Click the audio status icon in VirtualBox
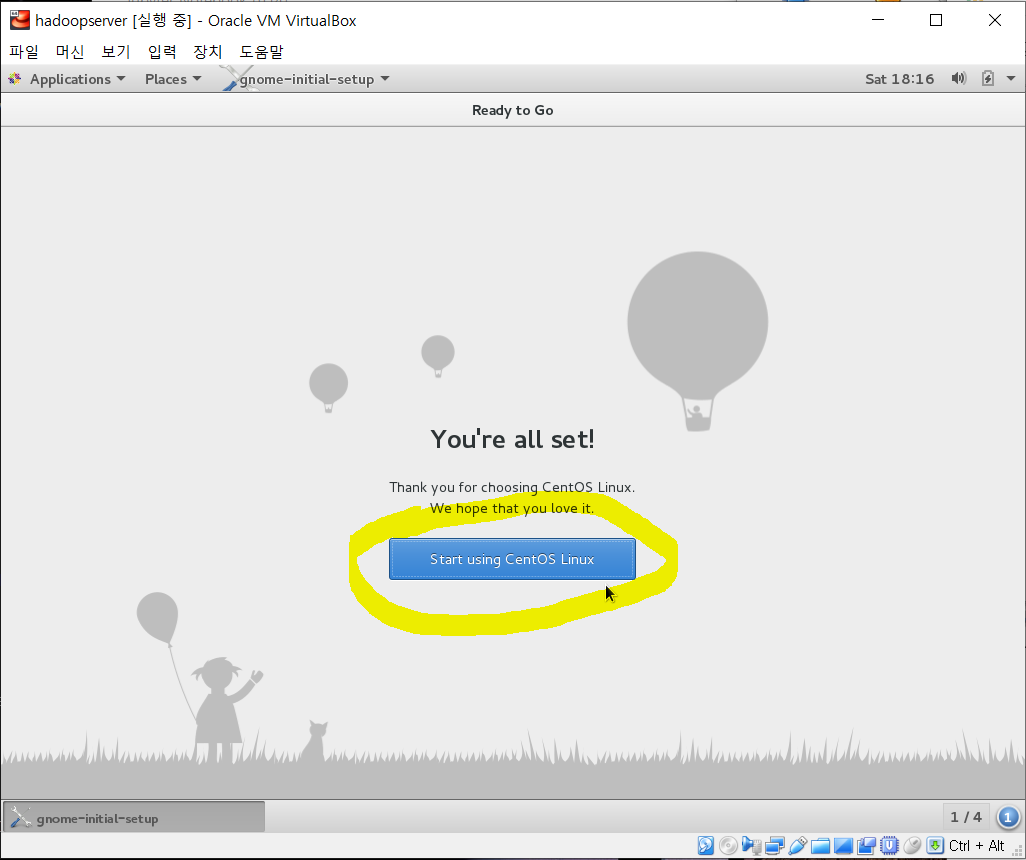This screenshot has height=860, width=1026. tap(751, 846)
